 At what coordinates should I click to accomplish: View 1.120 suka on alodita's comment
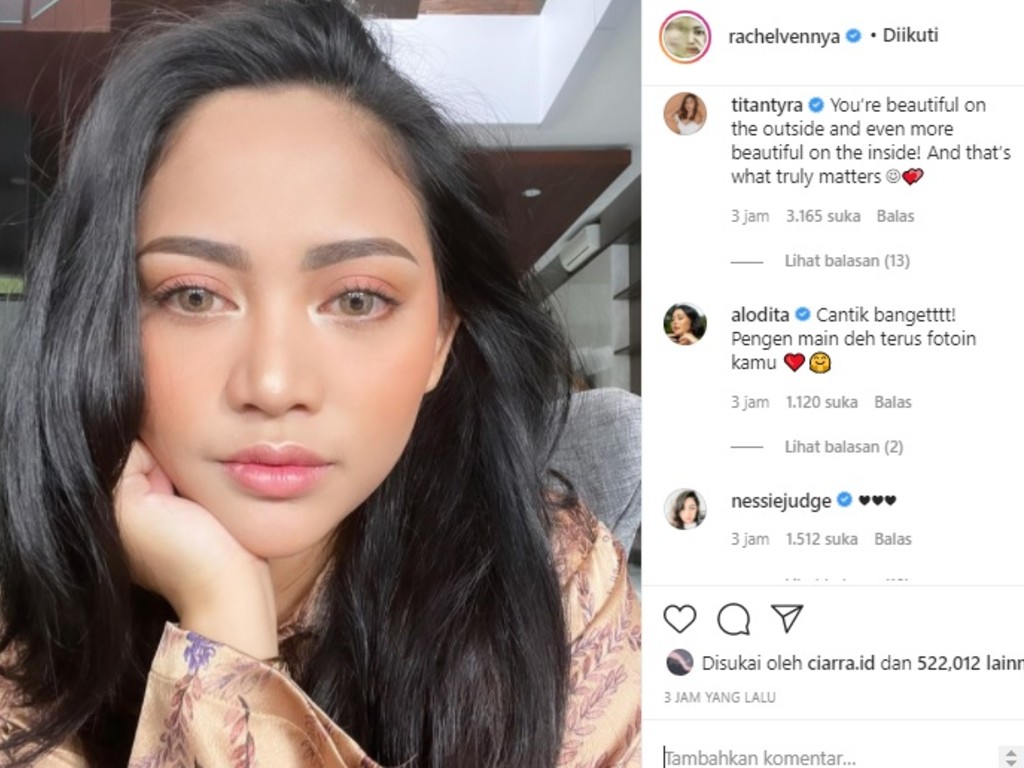click(x=822, y=402)
